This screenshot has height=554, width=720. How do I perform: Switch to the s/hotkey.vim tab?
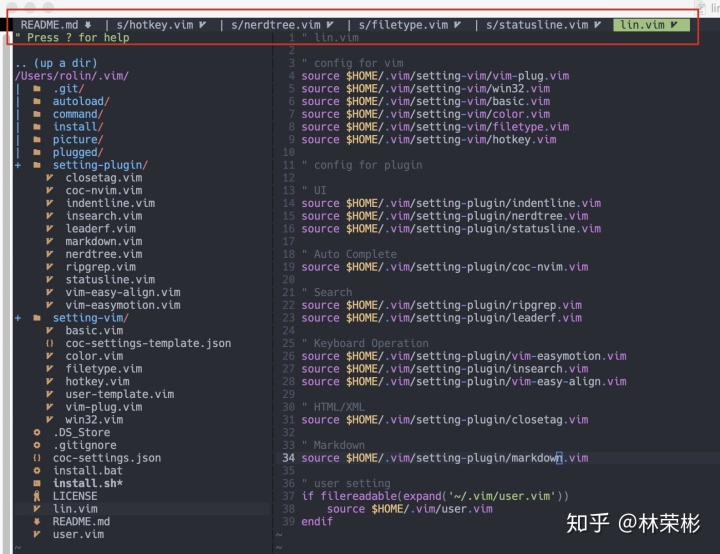161,25
